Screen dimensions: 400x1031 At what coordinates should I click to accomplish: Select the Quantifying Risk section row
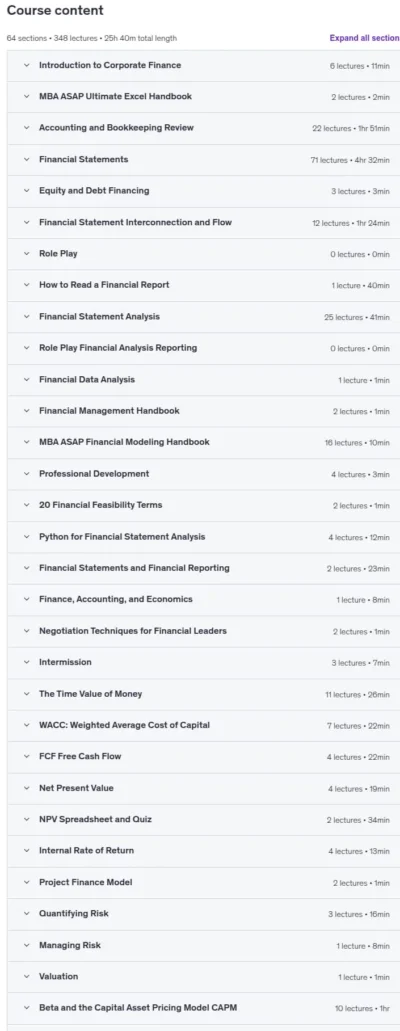click(x=203, y=914)
